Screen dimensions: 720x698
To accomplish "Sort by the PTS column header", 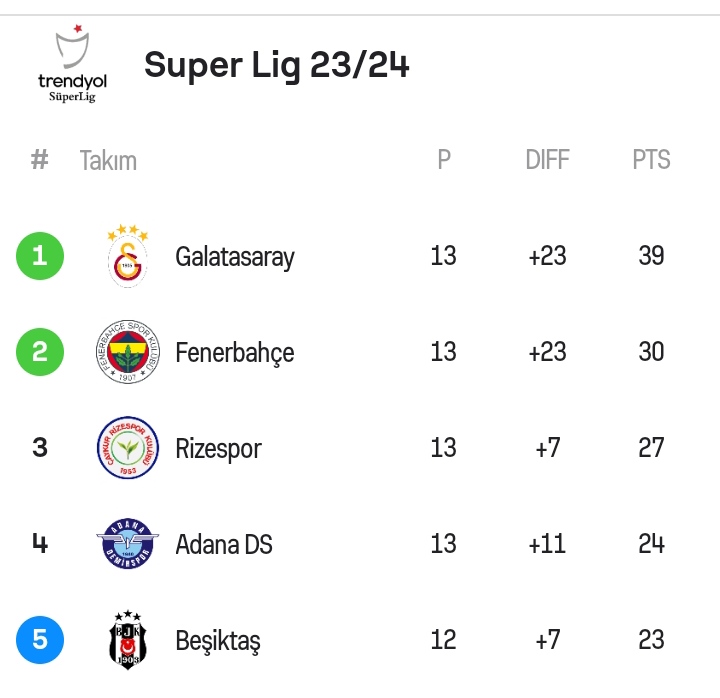I will (x=651, y=160).
